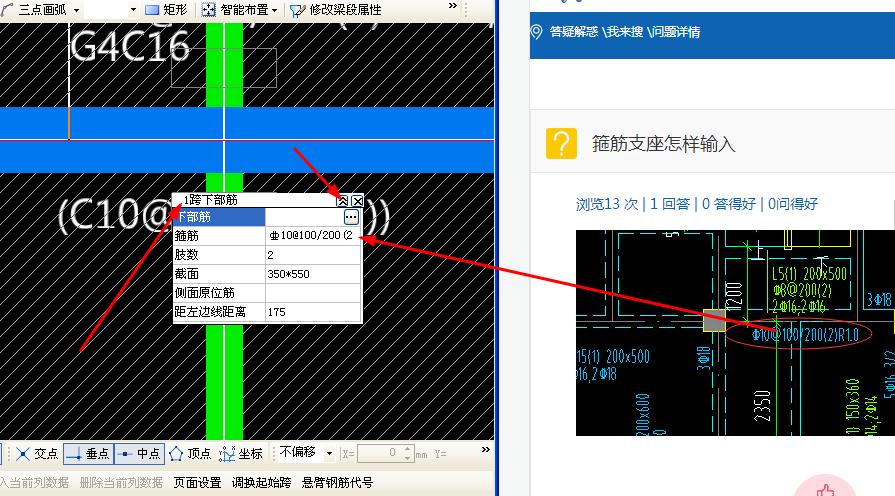The width and height of the screenshot is (895, 496).
Task: Select the 下部筋 property row label
Action: point(219,217)
